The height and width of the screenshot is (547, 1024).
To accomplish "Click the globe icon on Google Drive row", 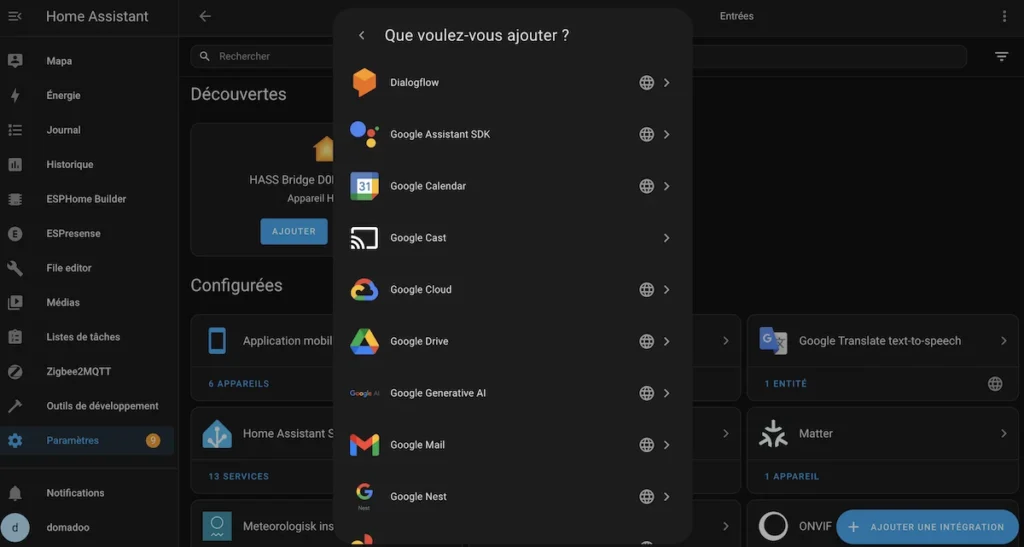I will (x=647, y=341).
